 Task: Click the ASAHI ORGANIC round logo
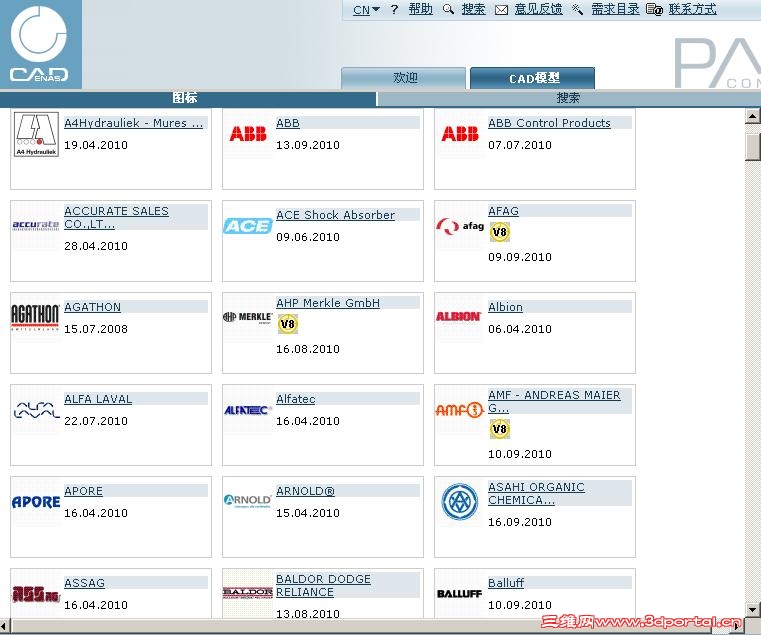[x=460, y=501]
